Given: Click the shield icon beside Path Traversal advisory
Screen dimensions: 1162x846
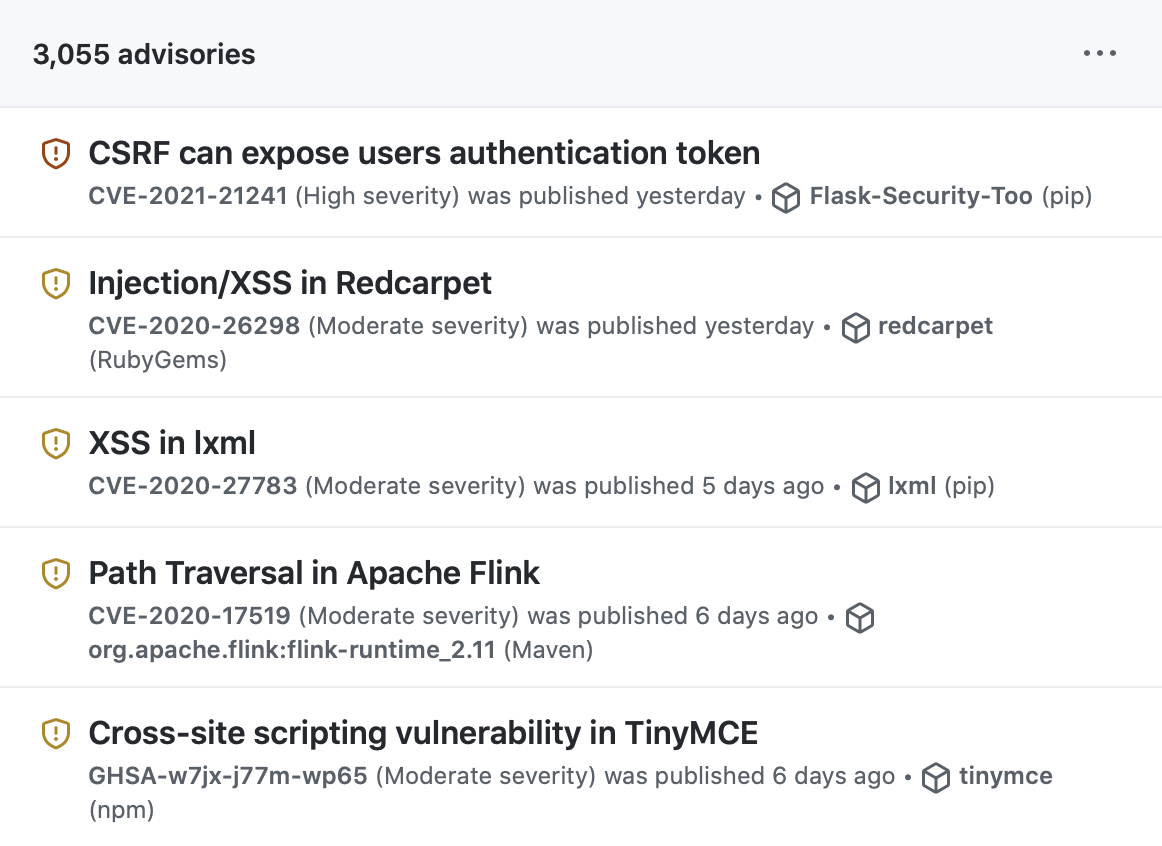Looking at the screenshot, I should (x=55, y=573).
